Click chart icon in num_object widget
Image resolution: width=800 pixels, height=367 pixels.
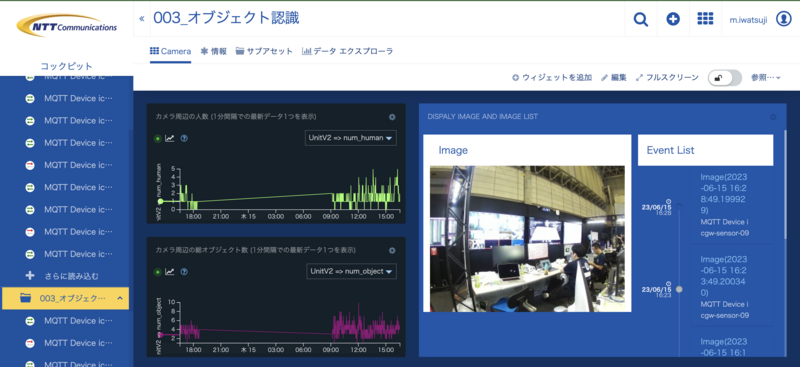(x=169, y=272)
